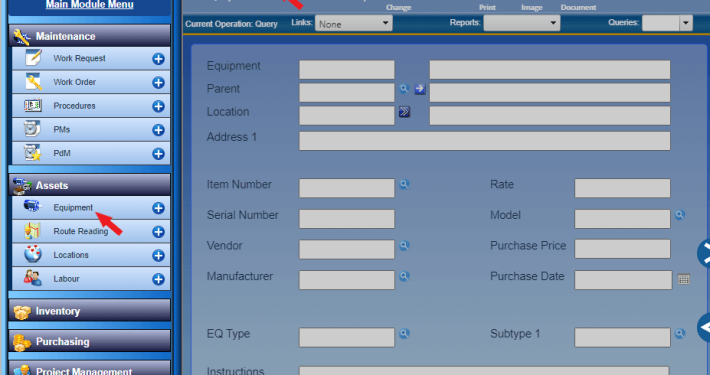Click the plus icon beside Labour
This screenshot has width=710, height=375.
click(158, 279)
